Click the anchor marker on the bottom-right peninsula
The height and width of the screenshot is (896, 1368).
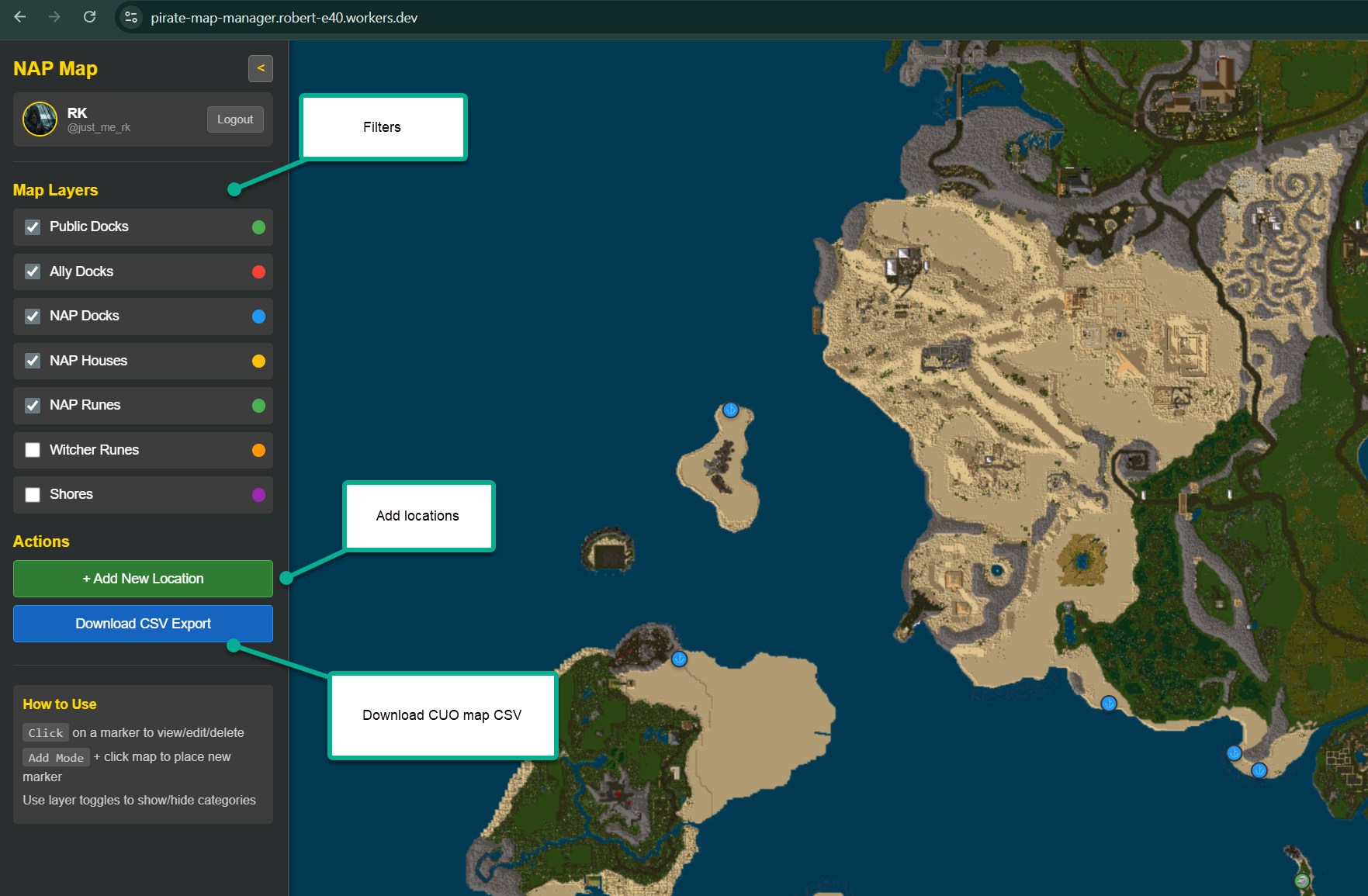click(x=1259, y=770)
